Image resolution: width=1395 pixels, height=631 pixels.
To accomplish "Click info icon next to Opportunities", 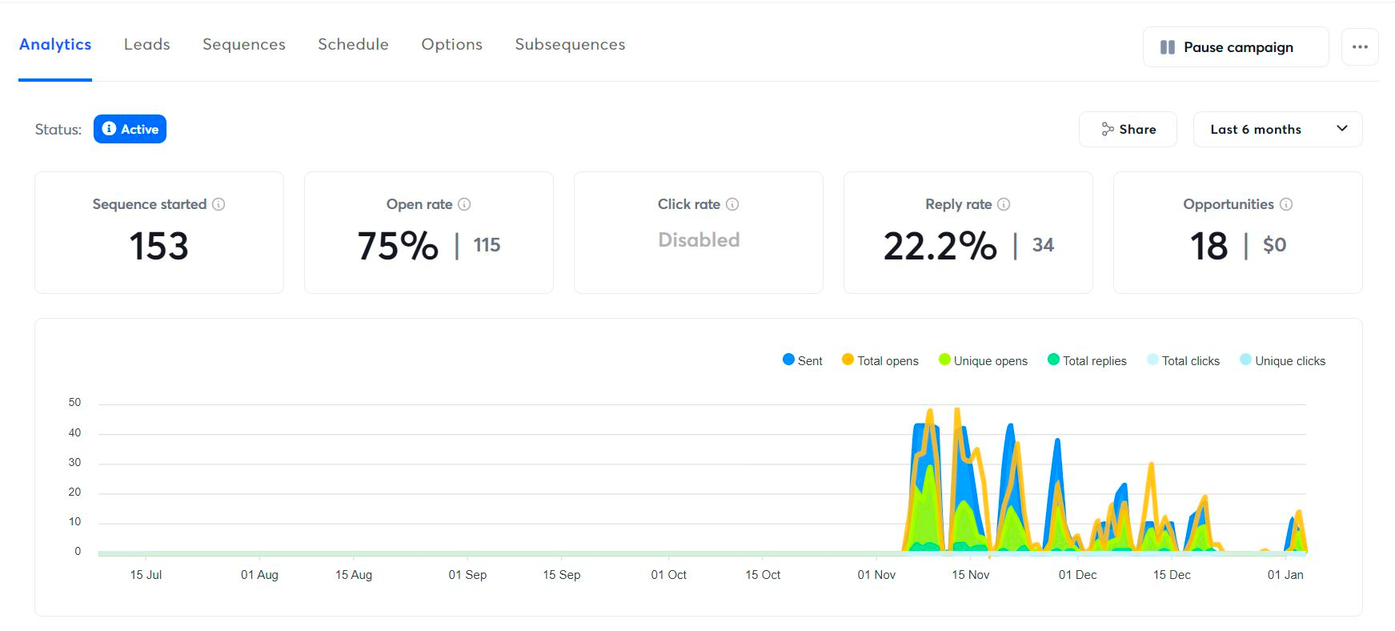I will pos(1286,204).
